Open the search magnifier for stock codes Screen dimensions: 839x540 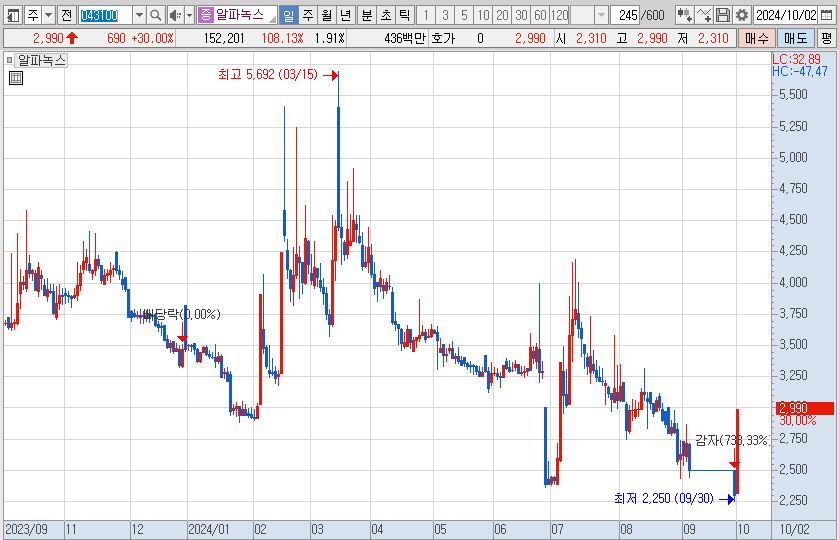[155, 15]
